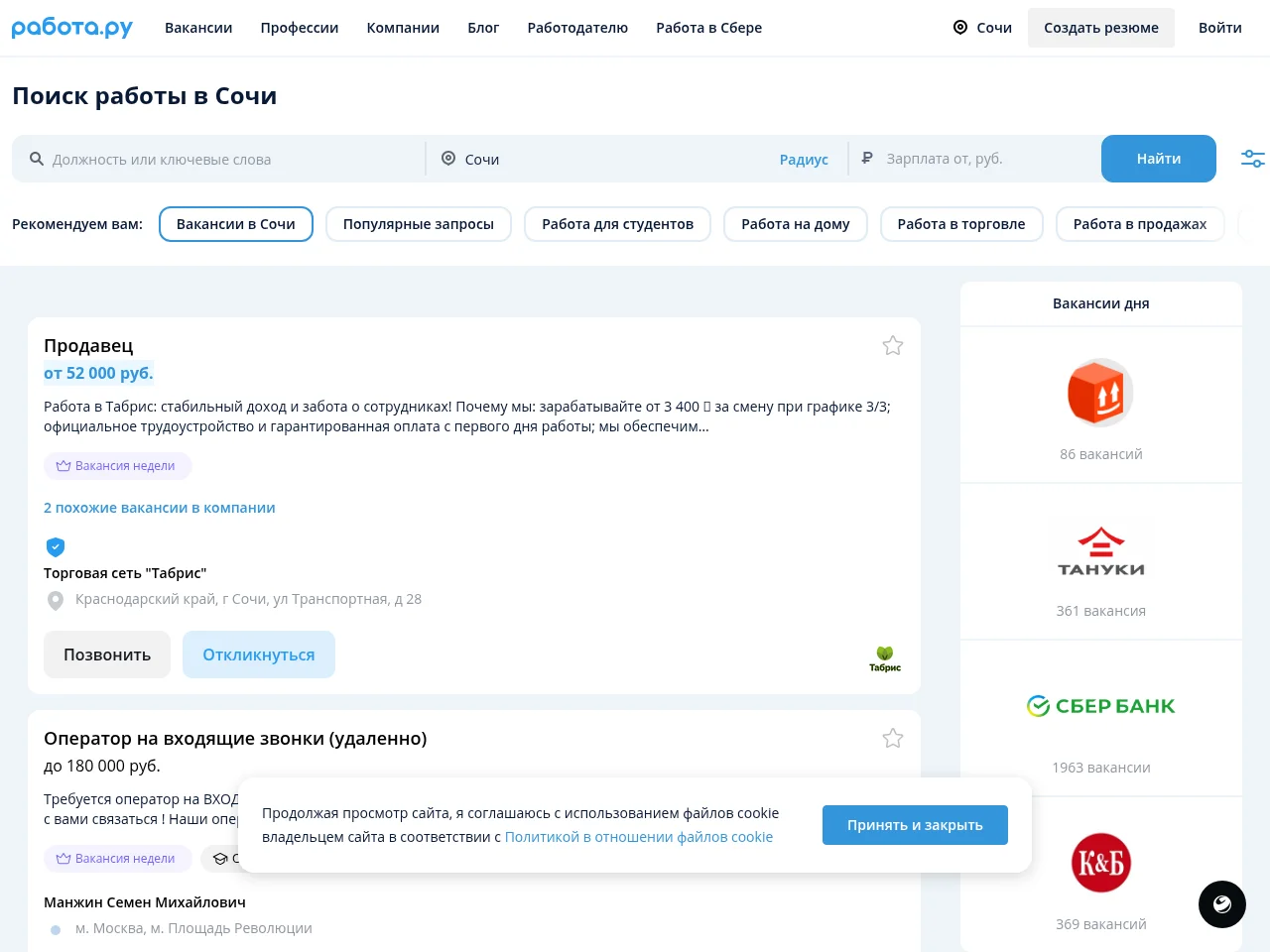
Task: Open the Табрис company logo
Action: click(885, 658)
